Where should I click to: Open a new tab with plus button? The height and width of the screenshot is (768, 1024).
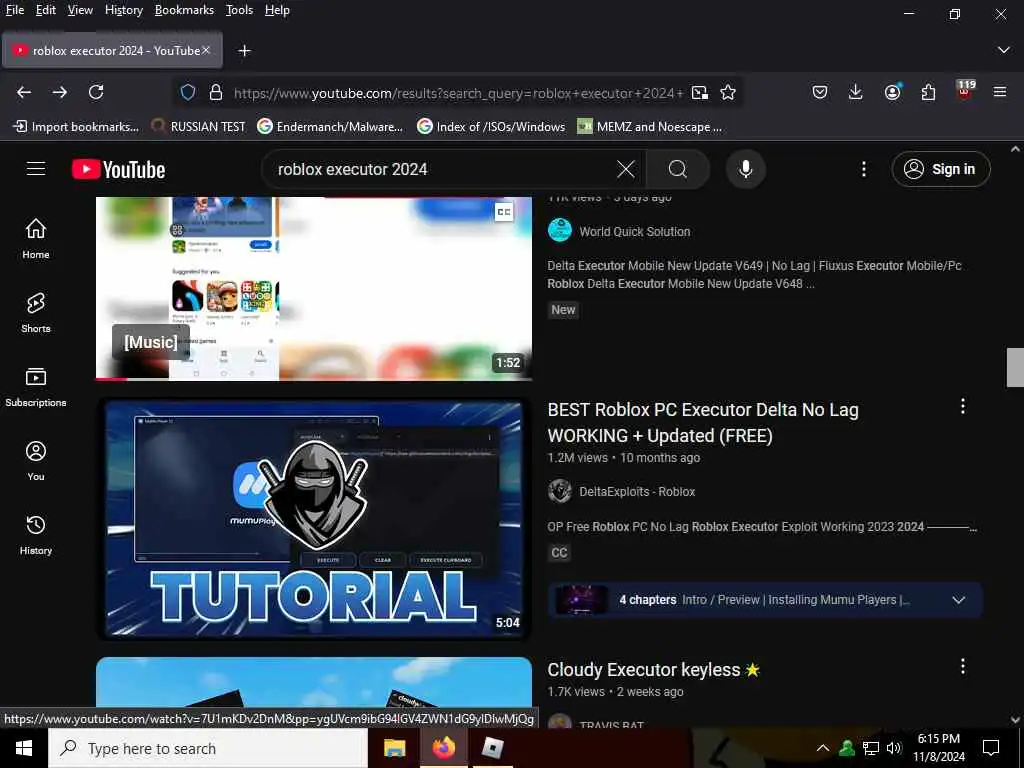[244, 50]
